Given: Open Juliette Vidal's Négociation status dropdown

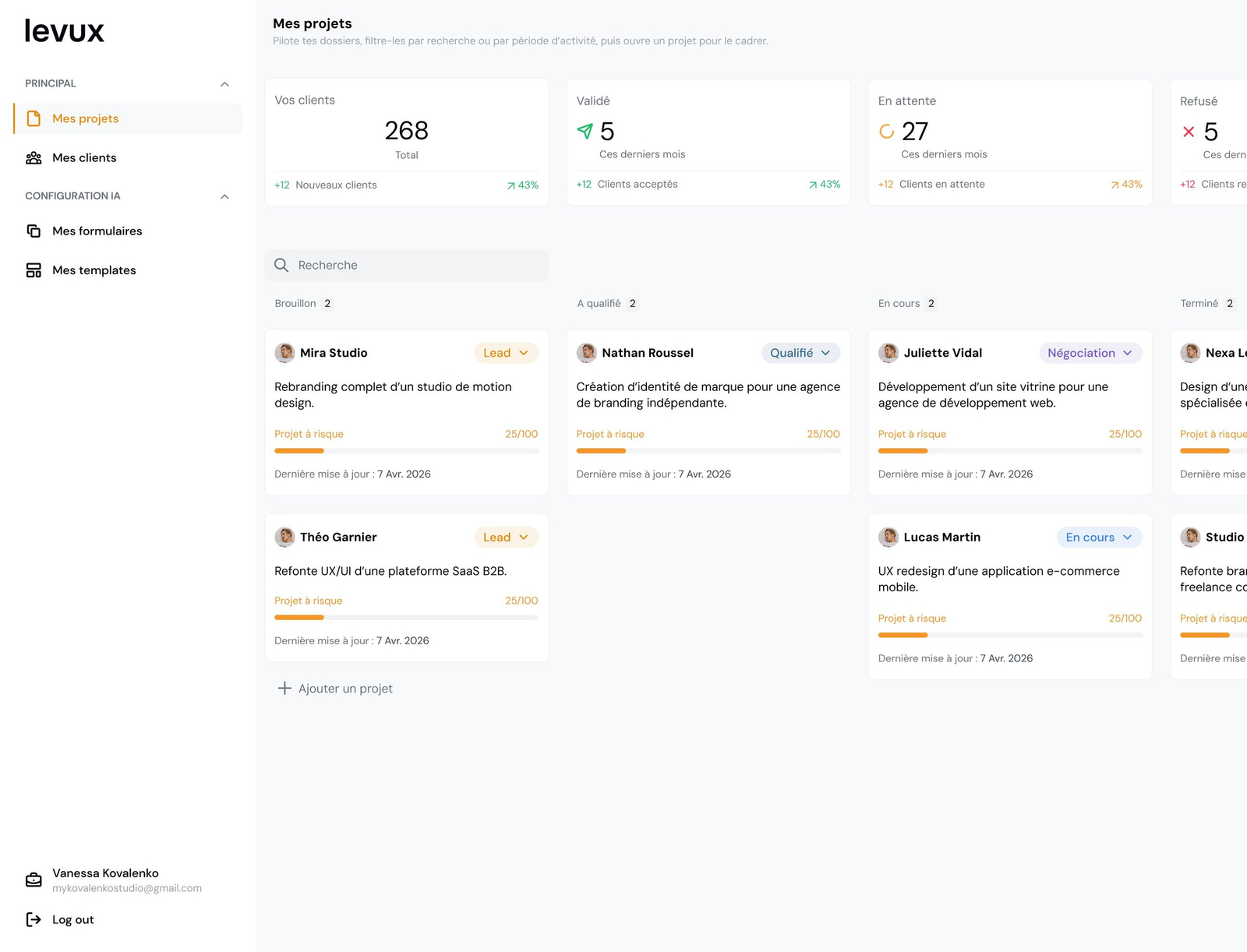Looking at the screenshot, I should 1090,353.
